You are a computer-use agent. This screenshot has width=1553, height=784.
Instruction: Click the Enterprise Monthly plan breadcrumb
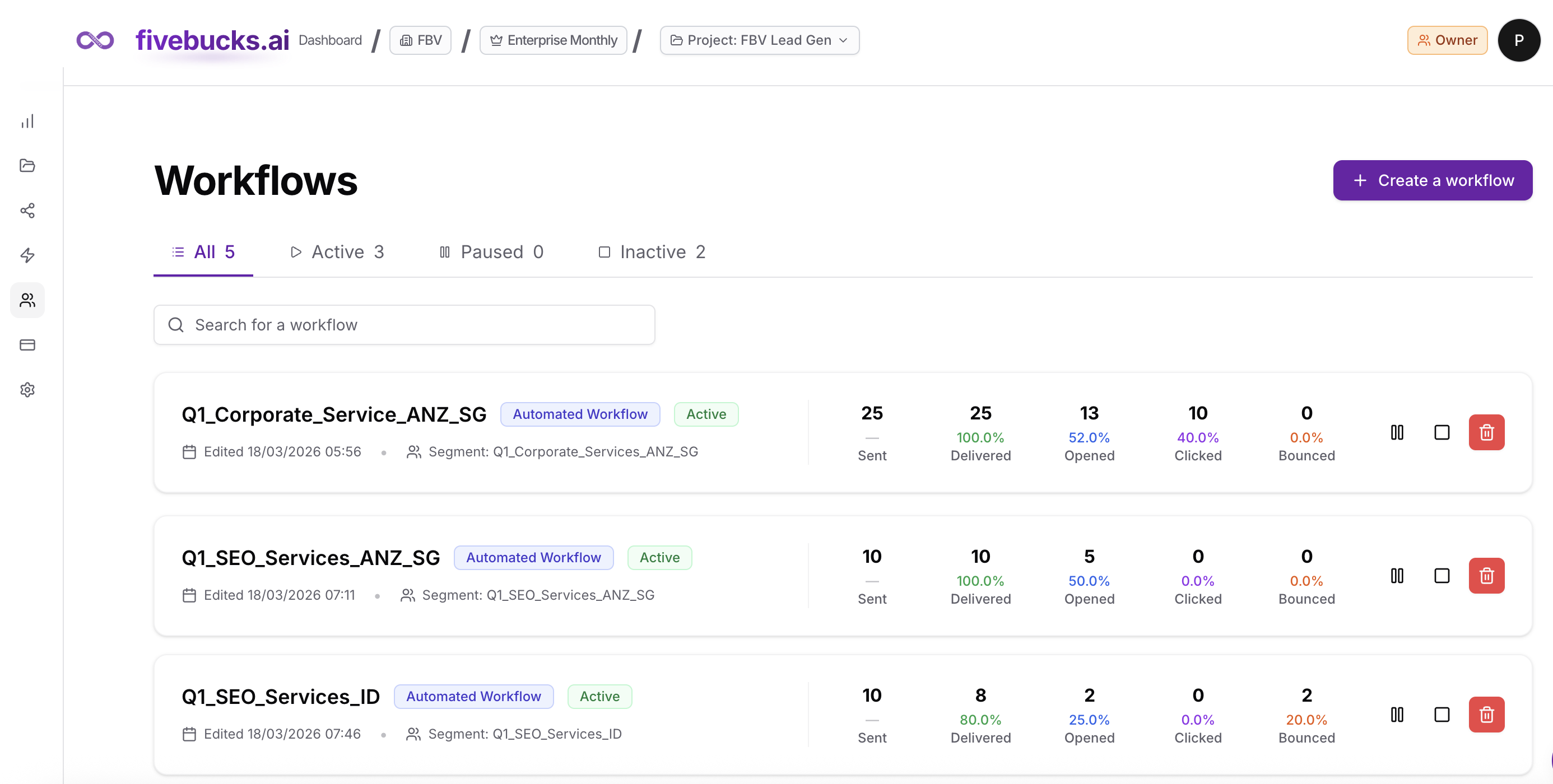click(x=553, y=40)
